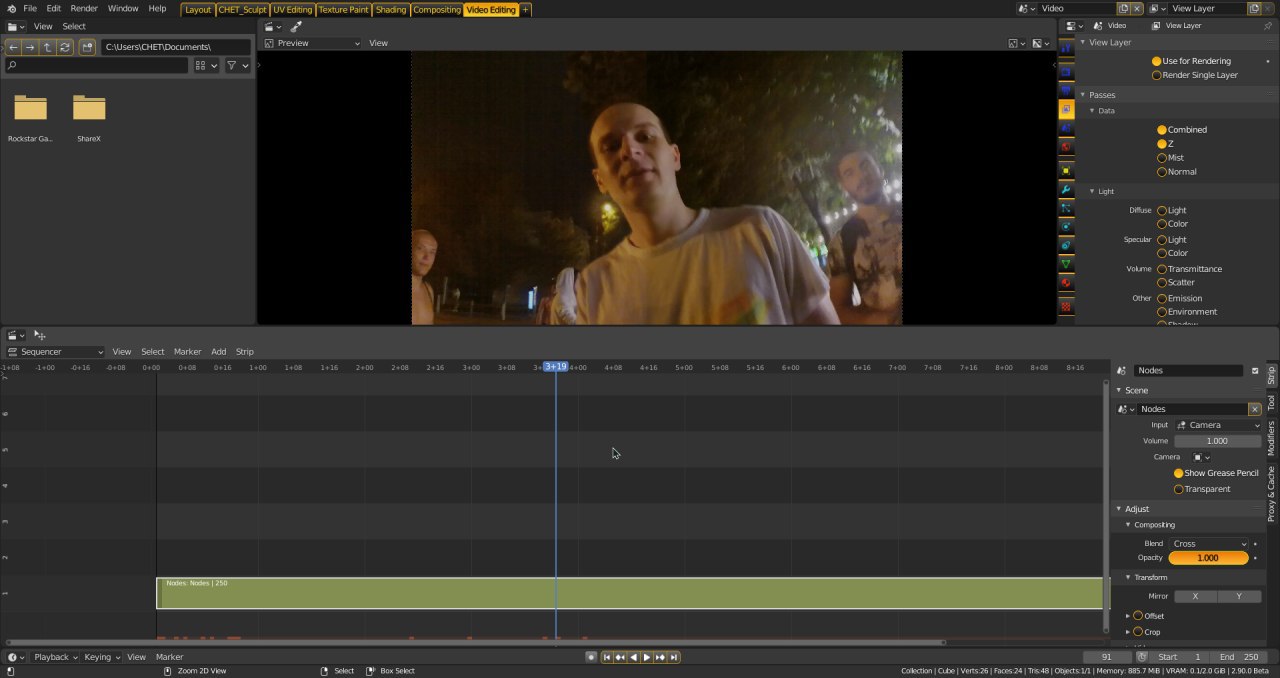Collapse the Passes panel
The image size is (1280, 678).
(x=1082, y=95)
